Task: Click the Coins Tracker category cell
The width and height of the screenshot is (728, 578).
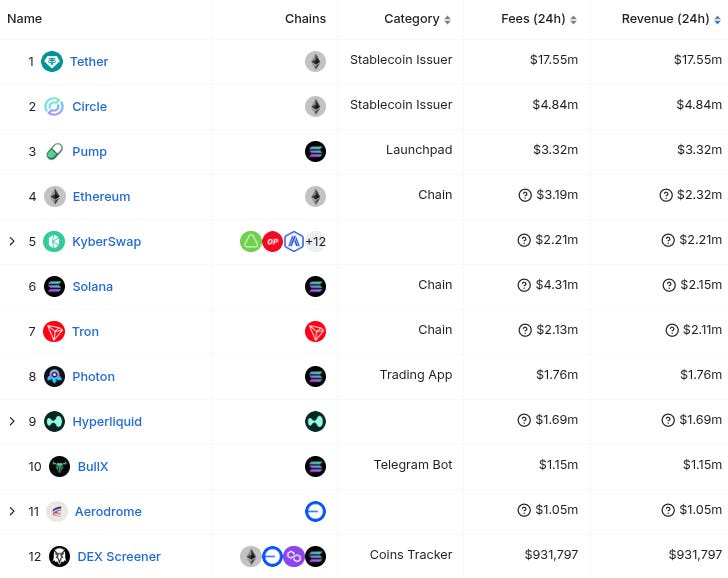Action: pos(411,555)
